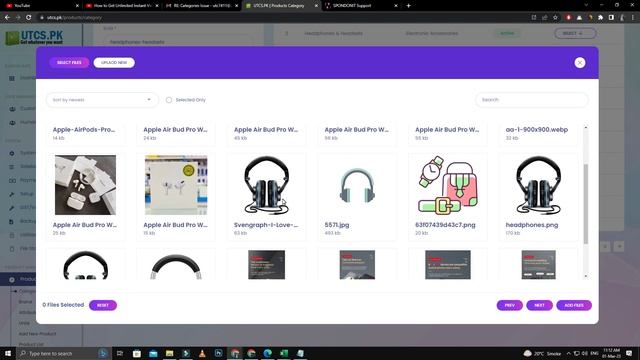Select the AirPods unboxing photo, 25 kb
640x360 pixels.
[x=85, y=185]
